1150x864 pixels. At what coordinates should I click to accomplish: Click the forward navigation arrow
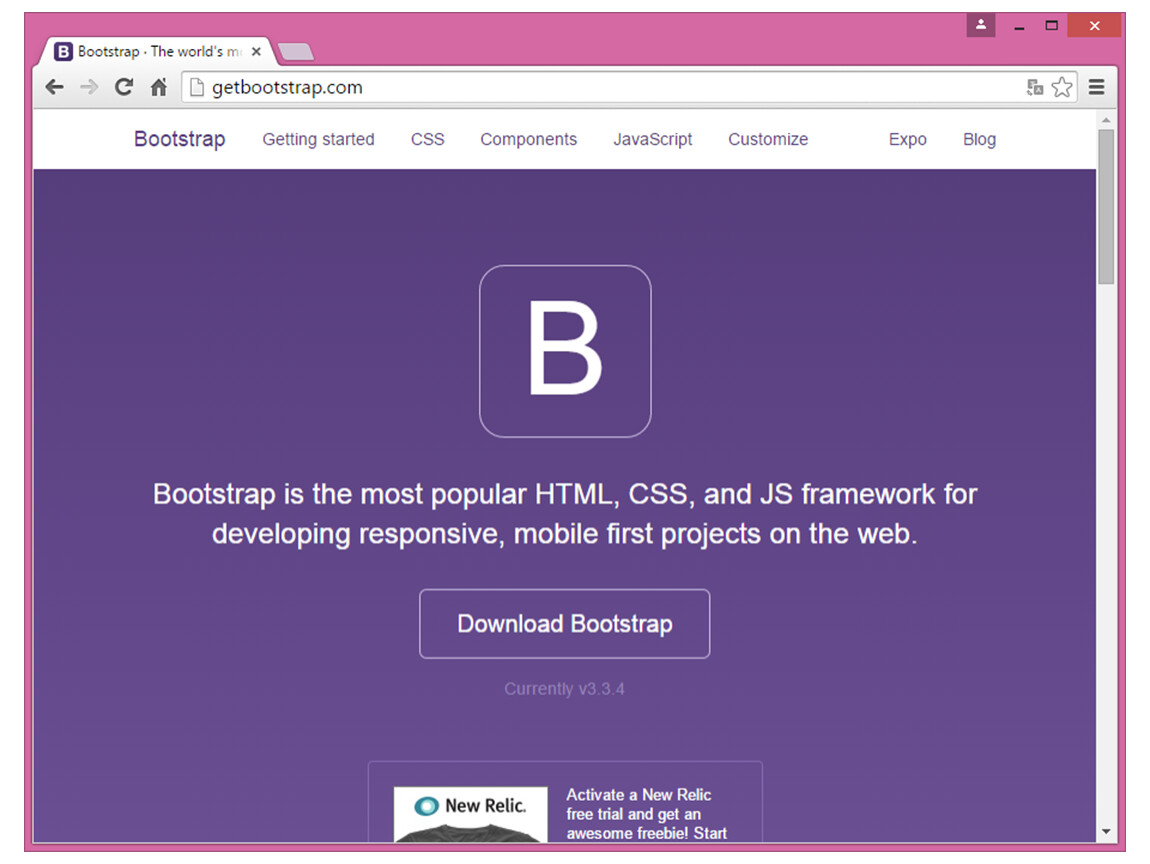point(89,87)
